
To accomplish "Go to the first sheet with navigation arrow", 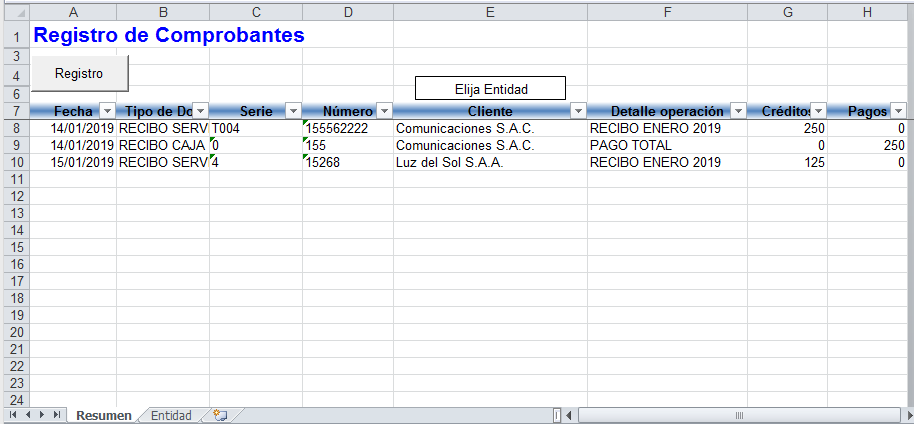I will tap(12, 415).
